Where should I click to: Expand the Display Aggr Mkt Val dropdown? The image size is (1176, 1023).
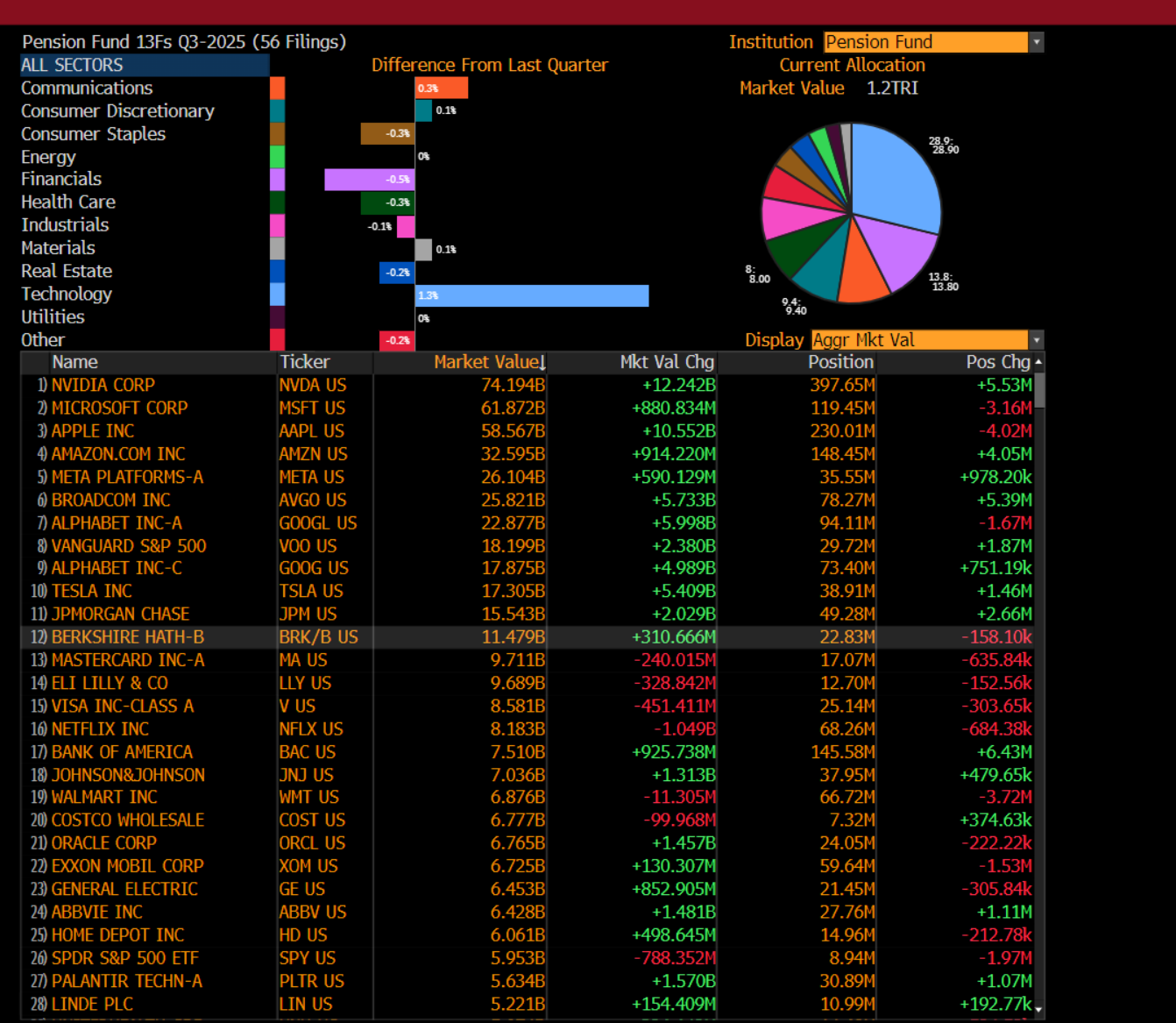coord(1037,340)
